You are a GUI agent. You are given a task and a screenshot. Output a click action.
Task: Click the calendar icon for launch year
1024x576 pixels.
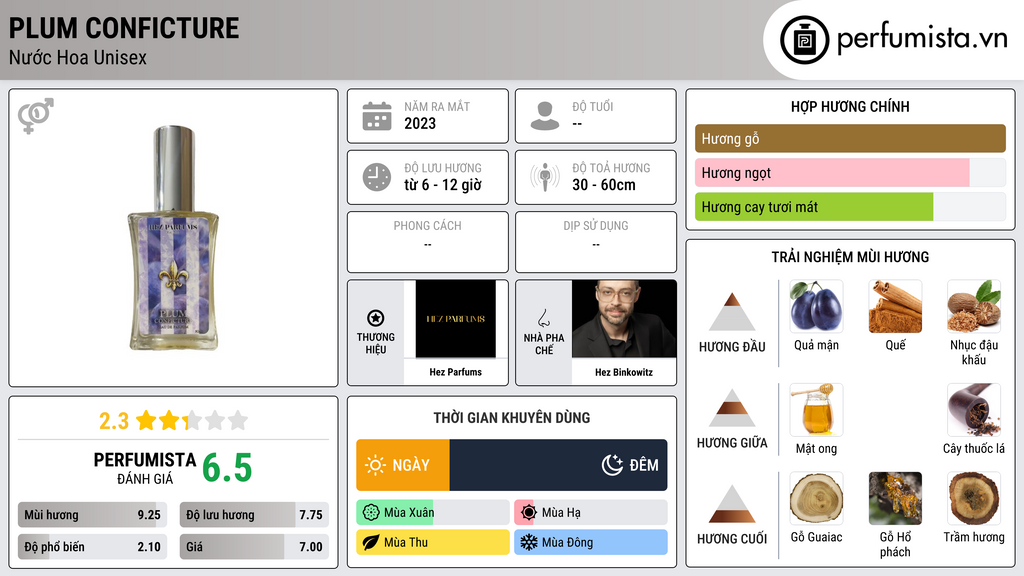377,116
